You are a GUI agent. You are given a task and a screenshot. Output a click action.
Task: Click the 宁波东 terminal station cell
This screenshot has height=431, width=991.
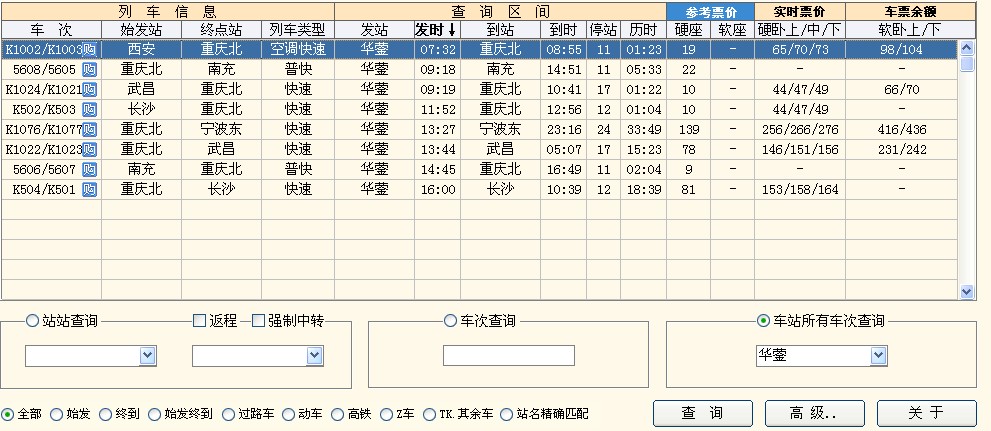pos(221,130)
